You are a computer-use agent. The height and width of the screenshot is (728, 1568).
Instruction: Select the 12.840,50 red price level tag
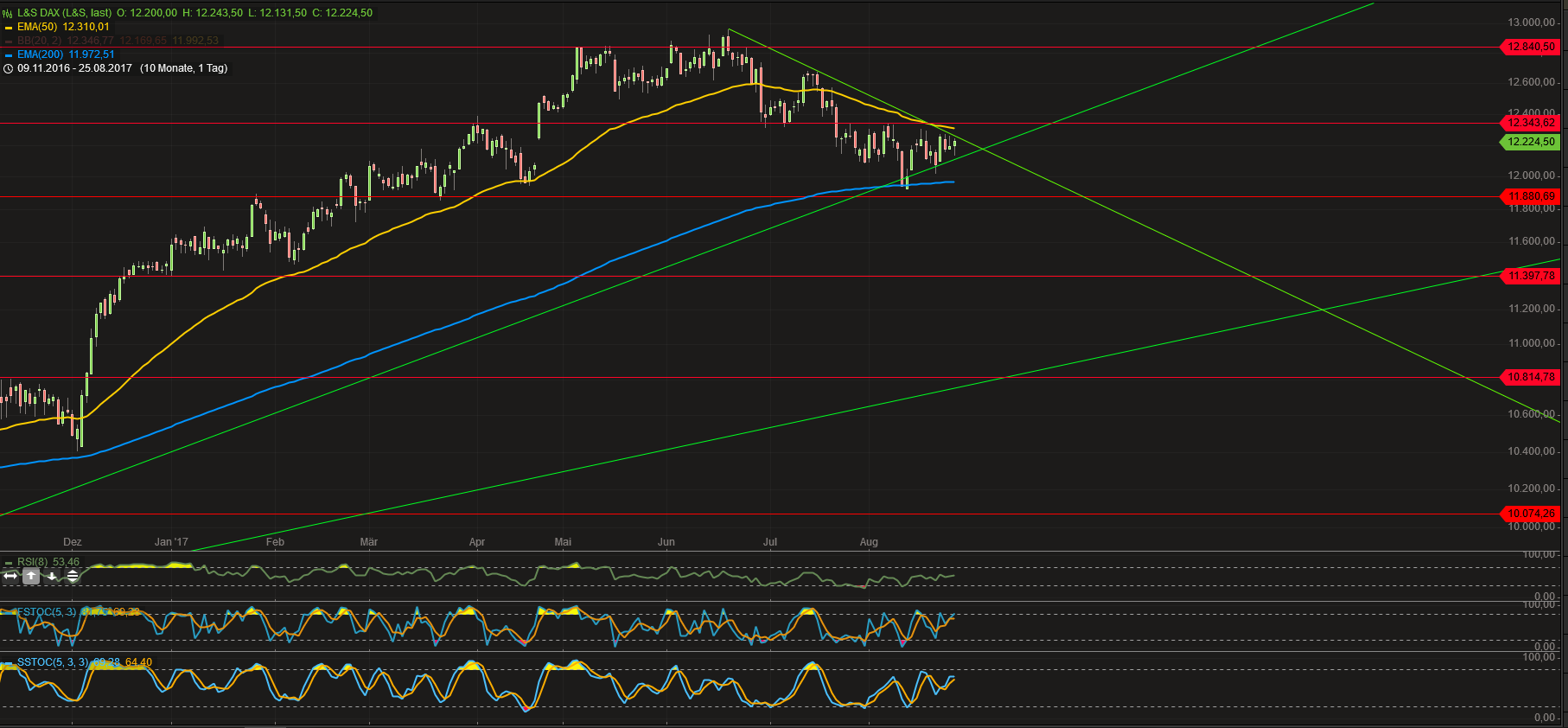[1530, 47]
